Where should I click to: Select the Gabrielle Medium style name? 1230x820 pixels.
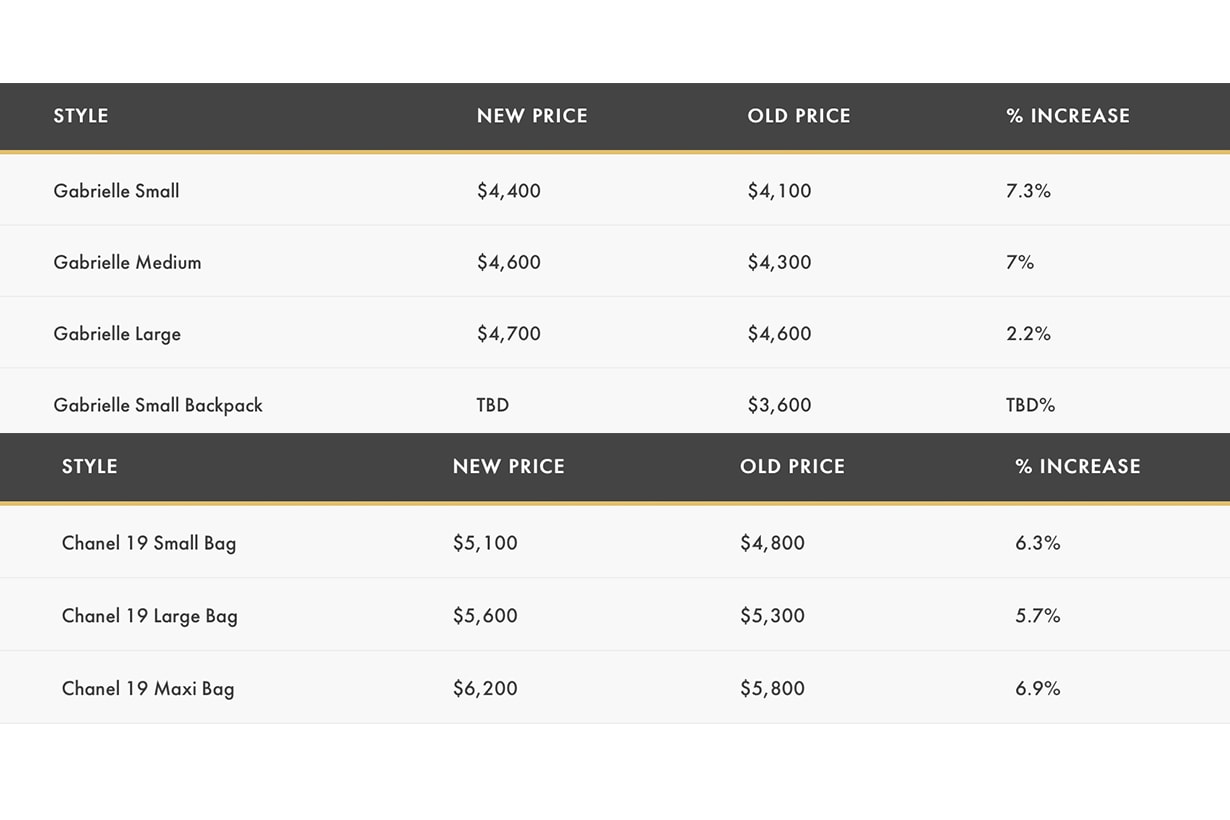(x=127, y=262)
